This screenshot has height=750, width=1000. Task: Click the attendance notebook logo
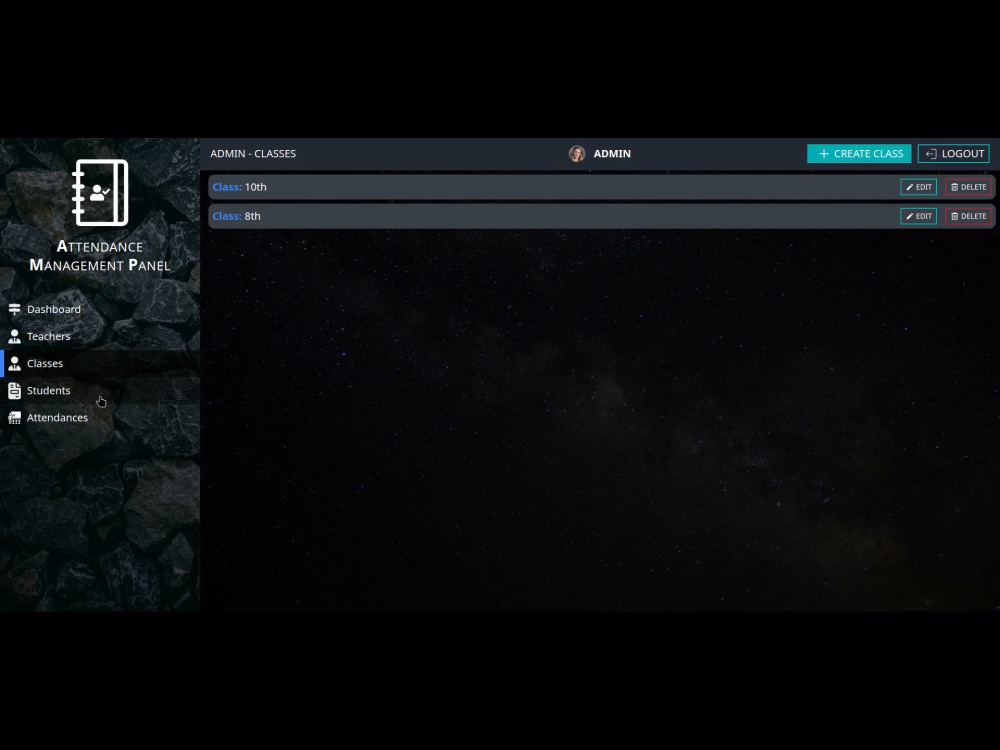(x=100, y=193)
